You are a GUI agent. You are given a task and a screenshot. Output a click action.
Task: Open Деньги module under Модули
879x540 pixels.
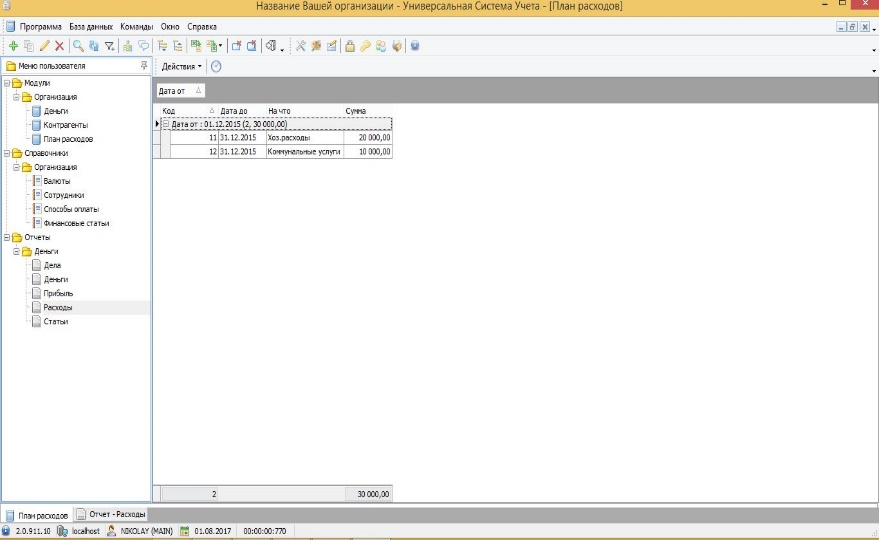click(55, 111)
